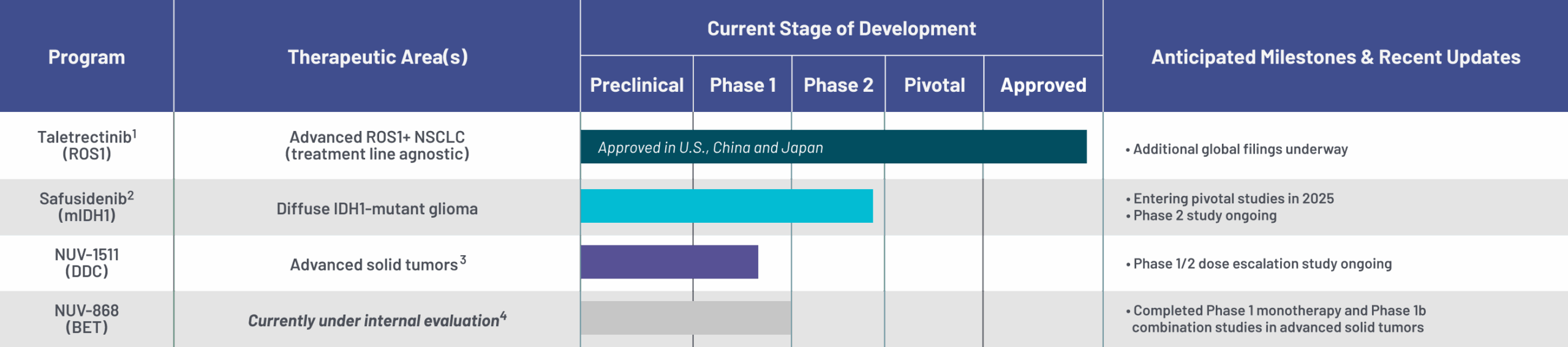Click the Current Stage of Development heading
This screenshot has width=1568, height=347.
[841, 29]
